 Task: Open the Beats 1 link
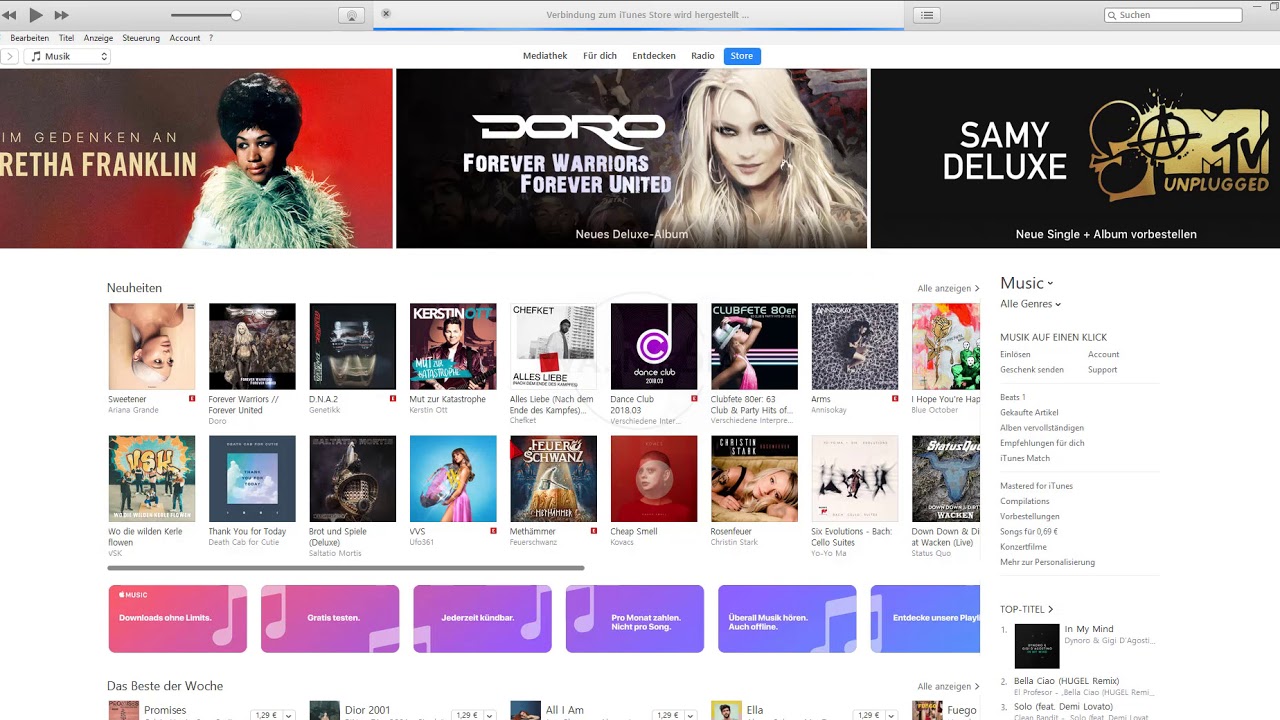(1013, 397)
